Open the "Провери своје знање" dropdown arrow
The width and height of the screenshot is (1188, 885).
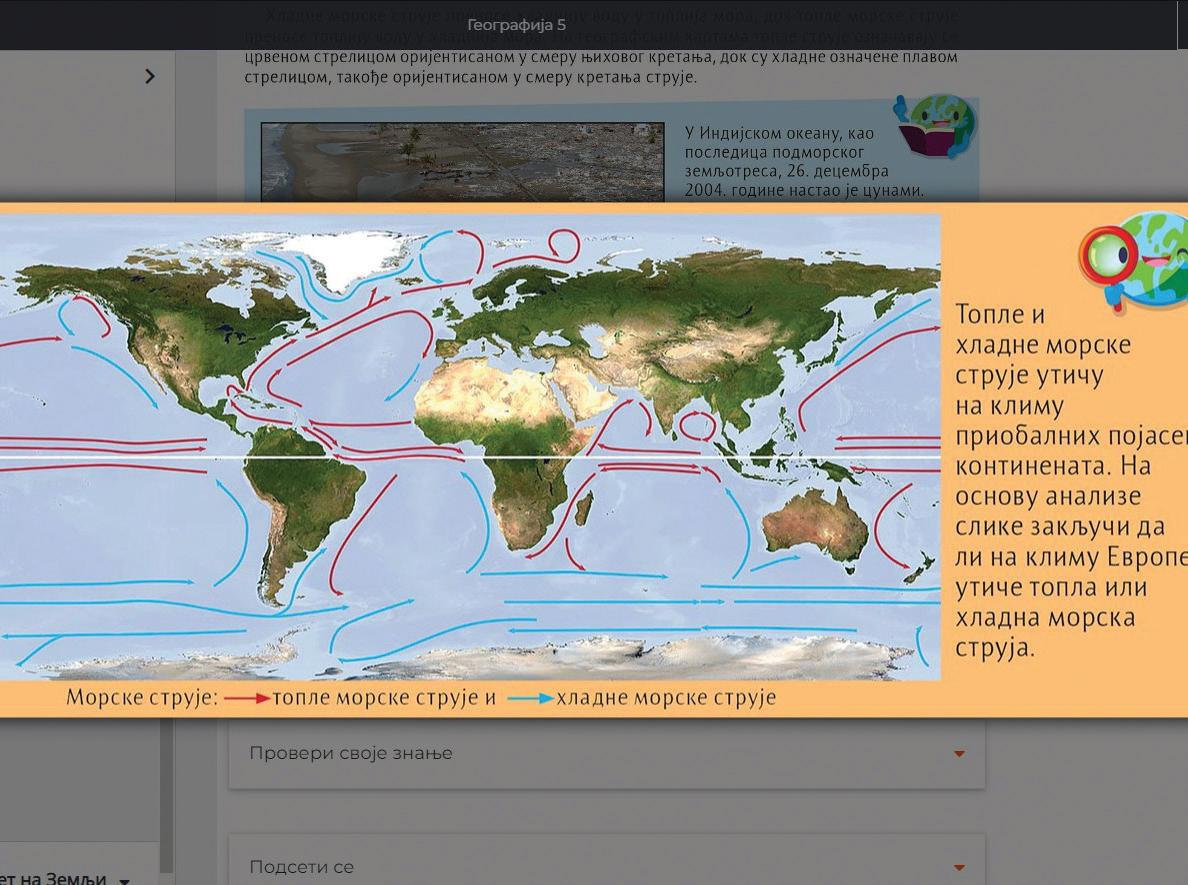(959, 753)
